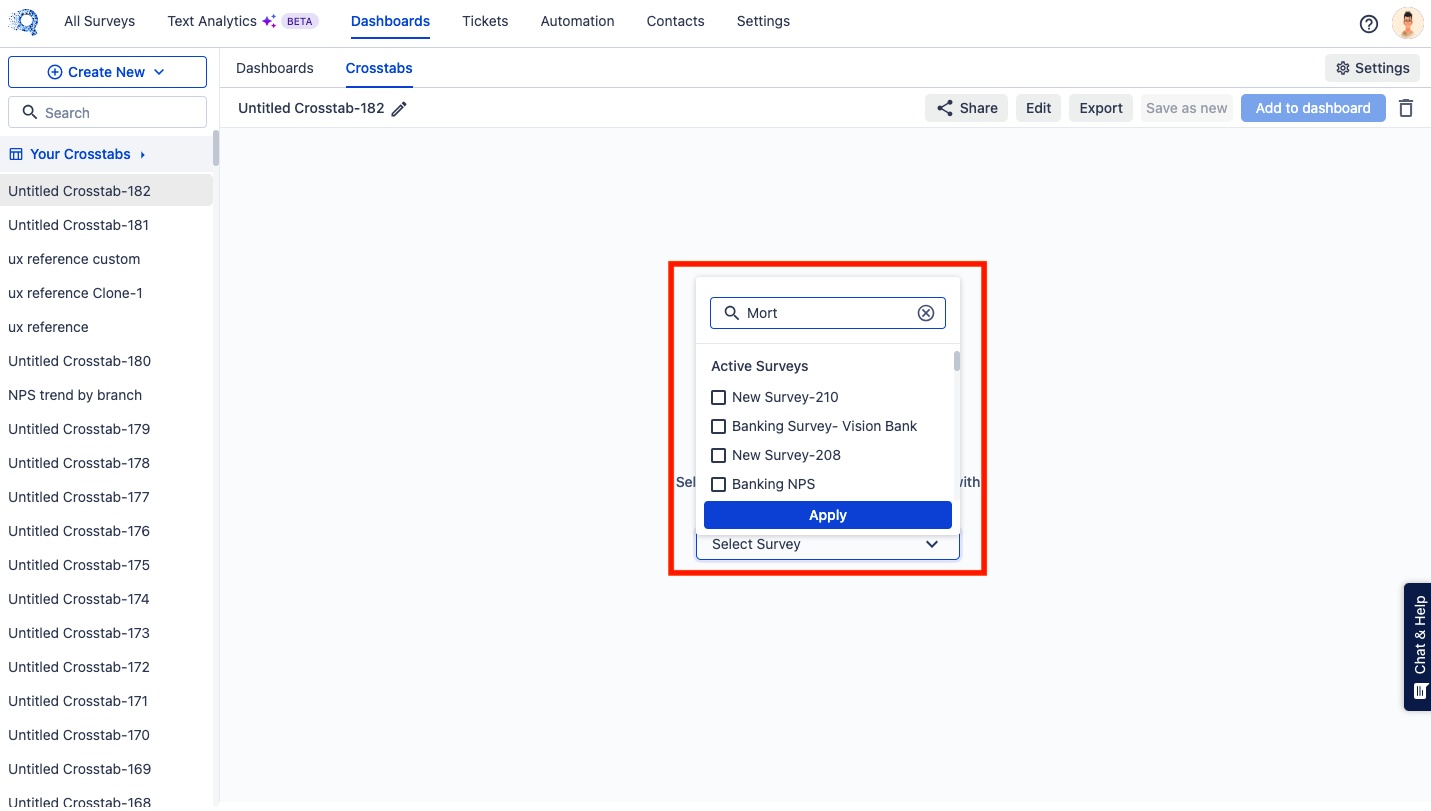Go to the Tickets menu
Screen dimensions: 1431x811
tap(485, 21)
